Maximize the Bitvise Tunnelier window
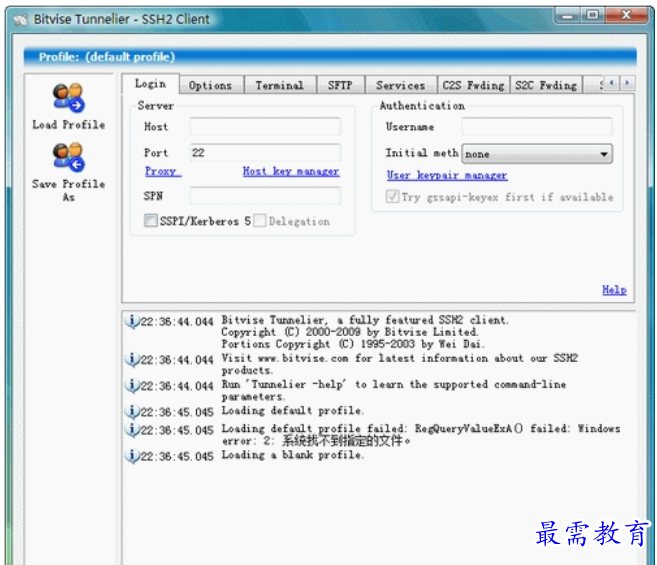The height and width of the screenshot is (565, 657). pos(592,16)
